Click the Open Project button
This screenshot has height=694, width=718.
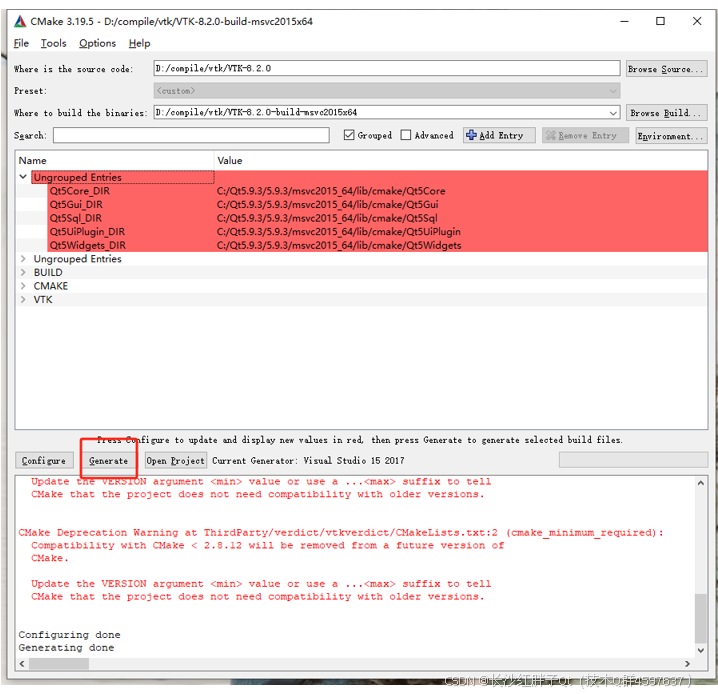175,461
